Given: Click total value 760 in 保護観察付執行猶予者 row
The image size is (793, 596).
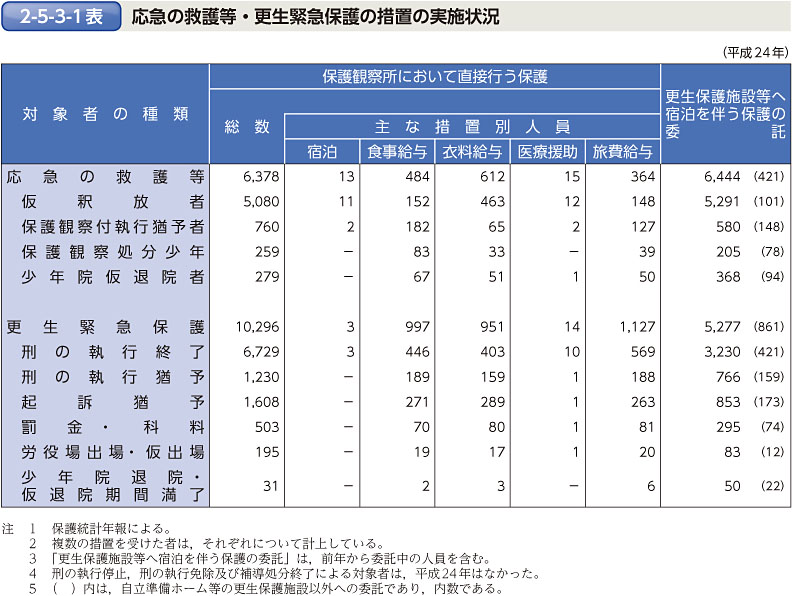Looking at the screenshot, I should point(267,227).
